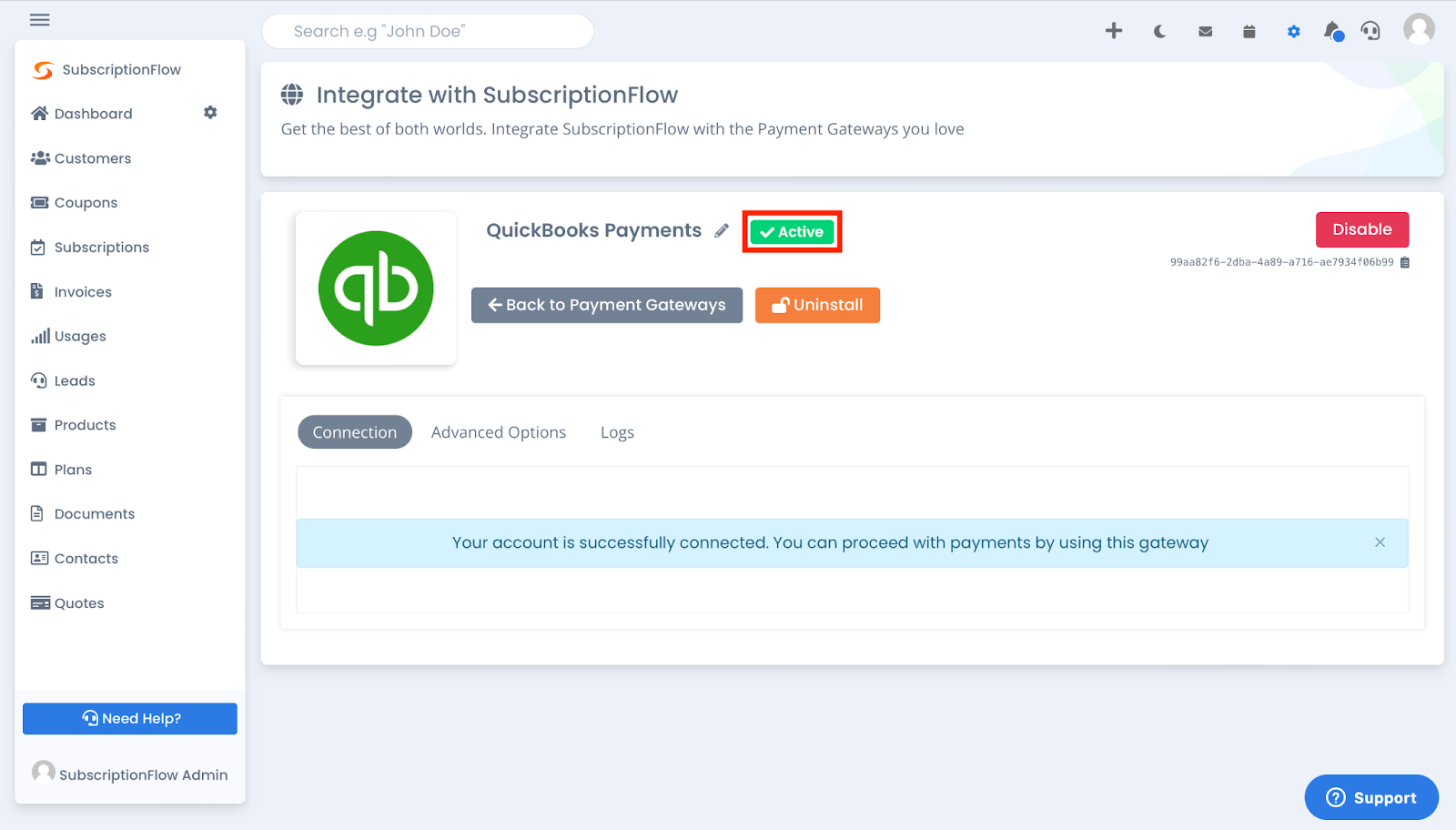Open the Logs tab
The width and height of the screenshot is (1456, 830).
tap(617, 432)
